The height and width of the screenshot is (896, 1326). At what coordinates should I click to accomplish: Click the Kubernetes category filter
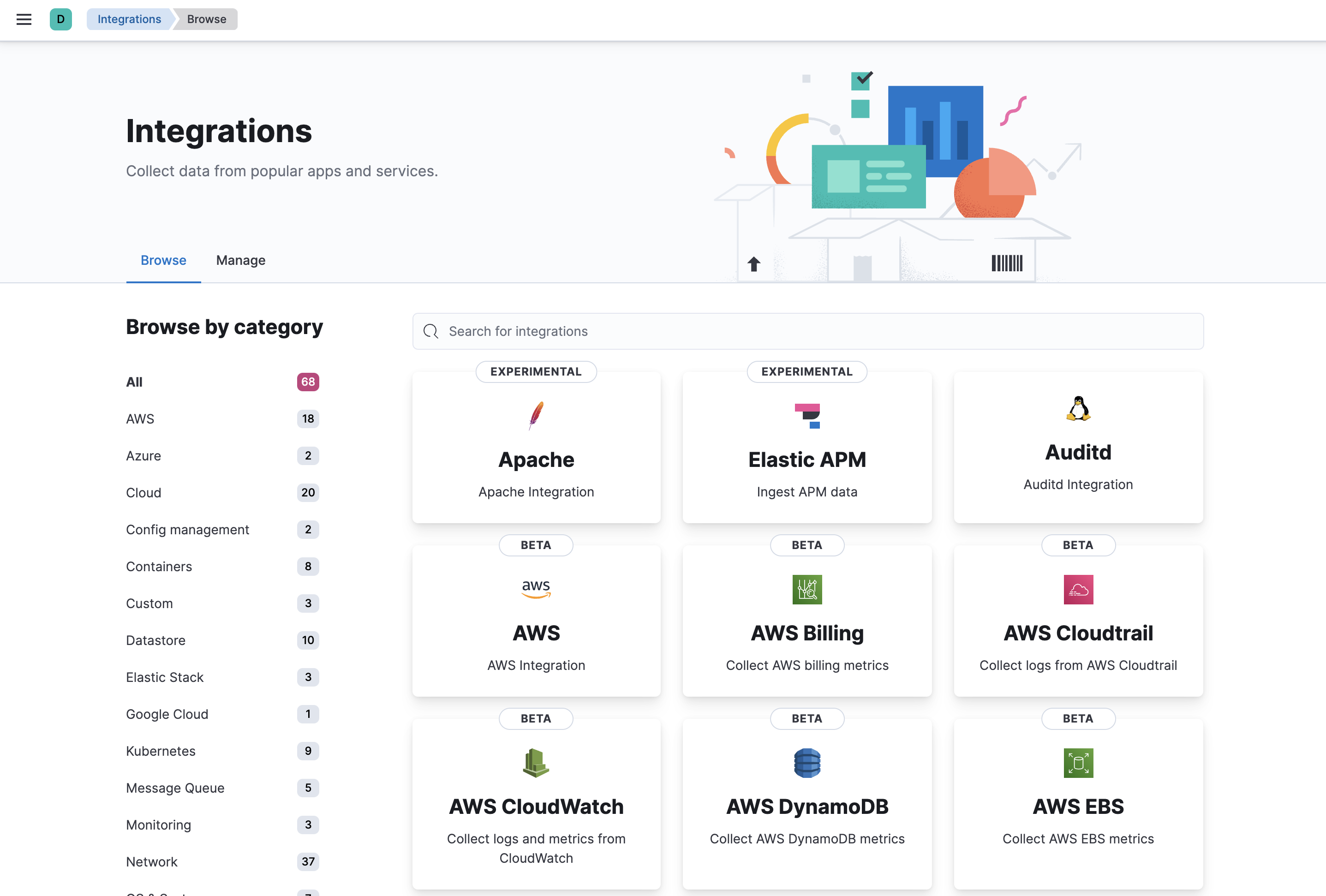pyautogui.click(x=160, y=751)
